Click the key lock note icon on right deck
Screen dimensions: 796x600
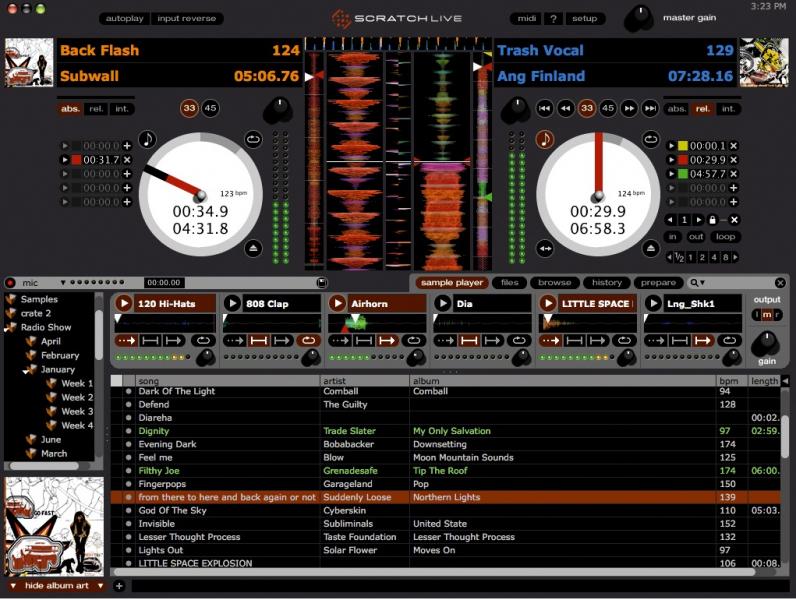[x=545, y=139]
